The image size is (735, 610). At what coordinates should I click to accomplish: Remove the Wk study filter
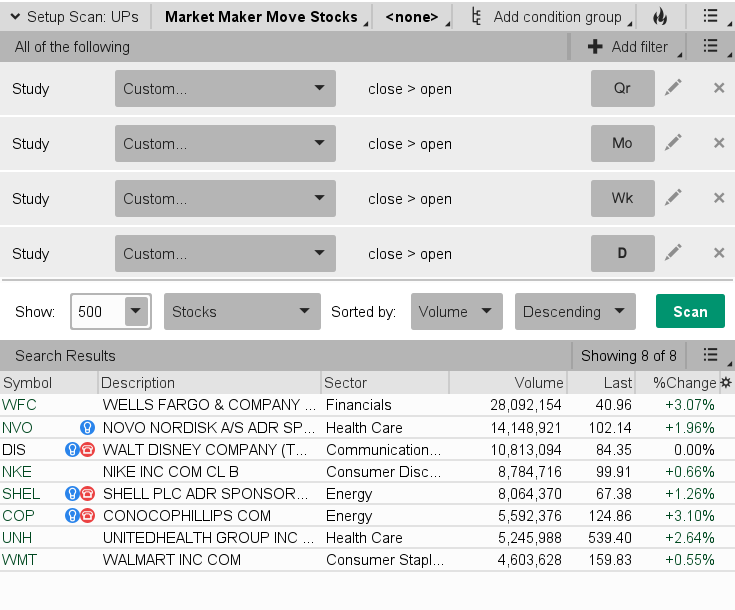pyautogui.click(x=719, y=198)
